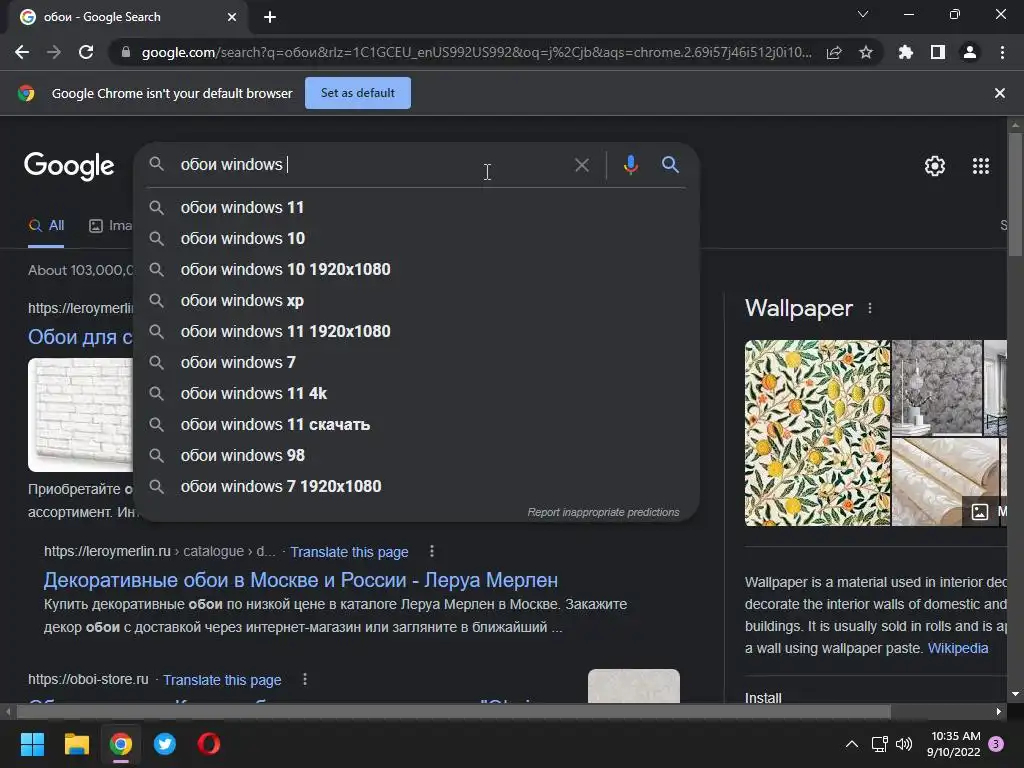Reload the current page
The width and height of the screenshot is (1024, 768).
click(86, 52)
